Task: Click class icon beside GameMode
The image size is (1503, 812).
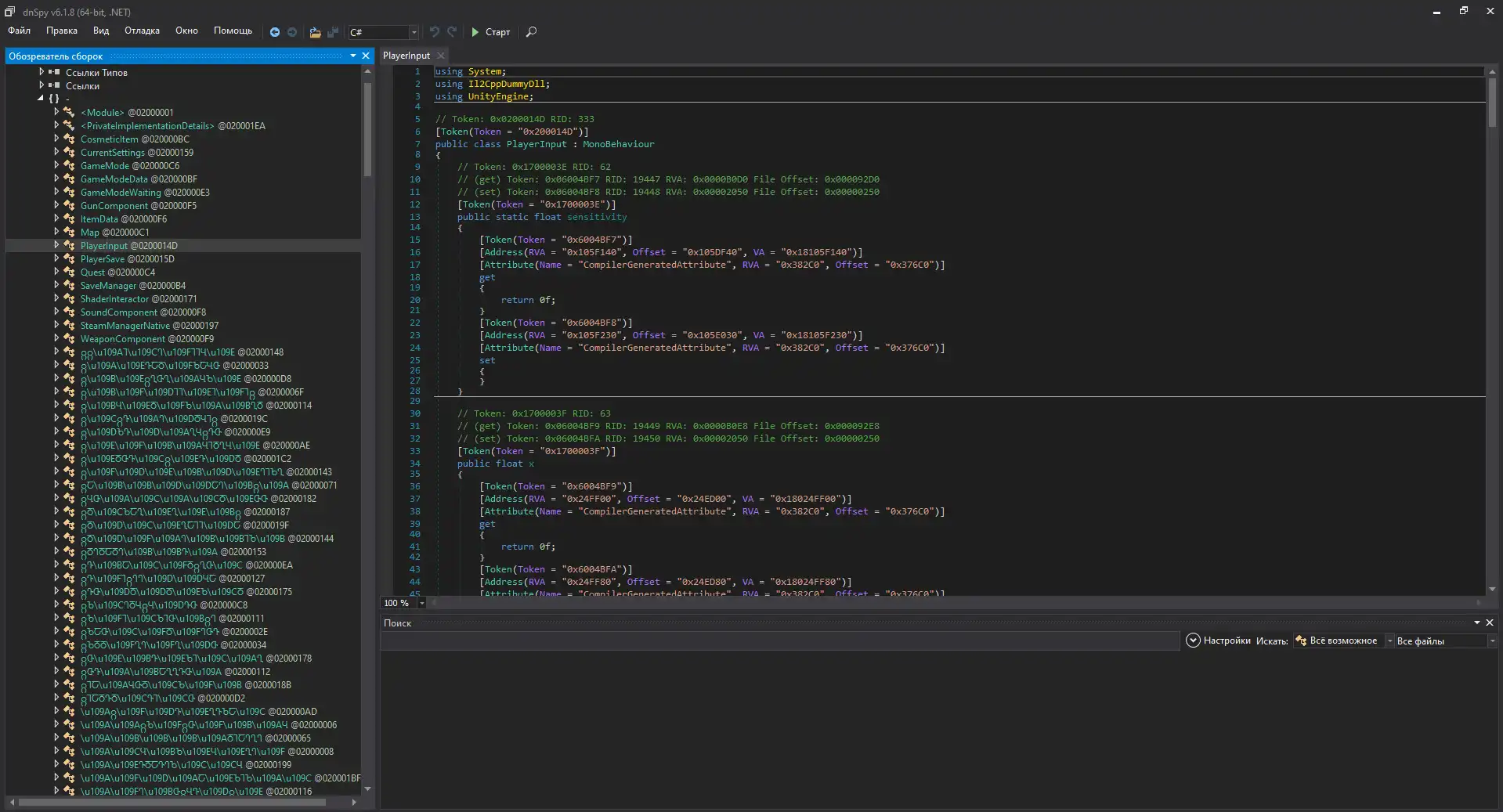Action: click(69, 165)
